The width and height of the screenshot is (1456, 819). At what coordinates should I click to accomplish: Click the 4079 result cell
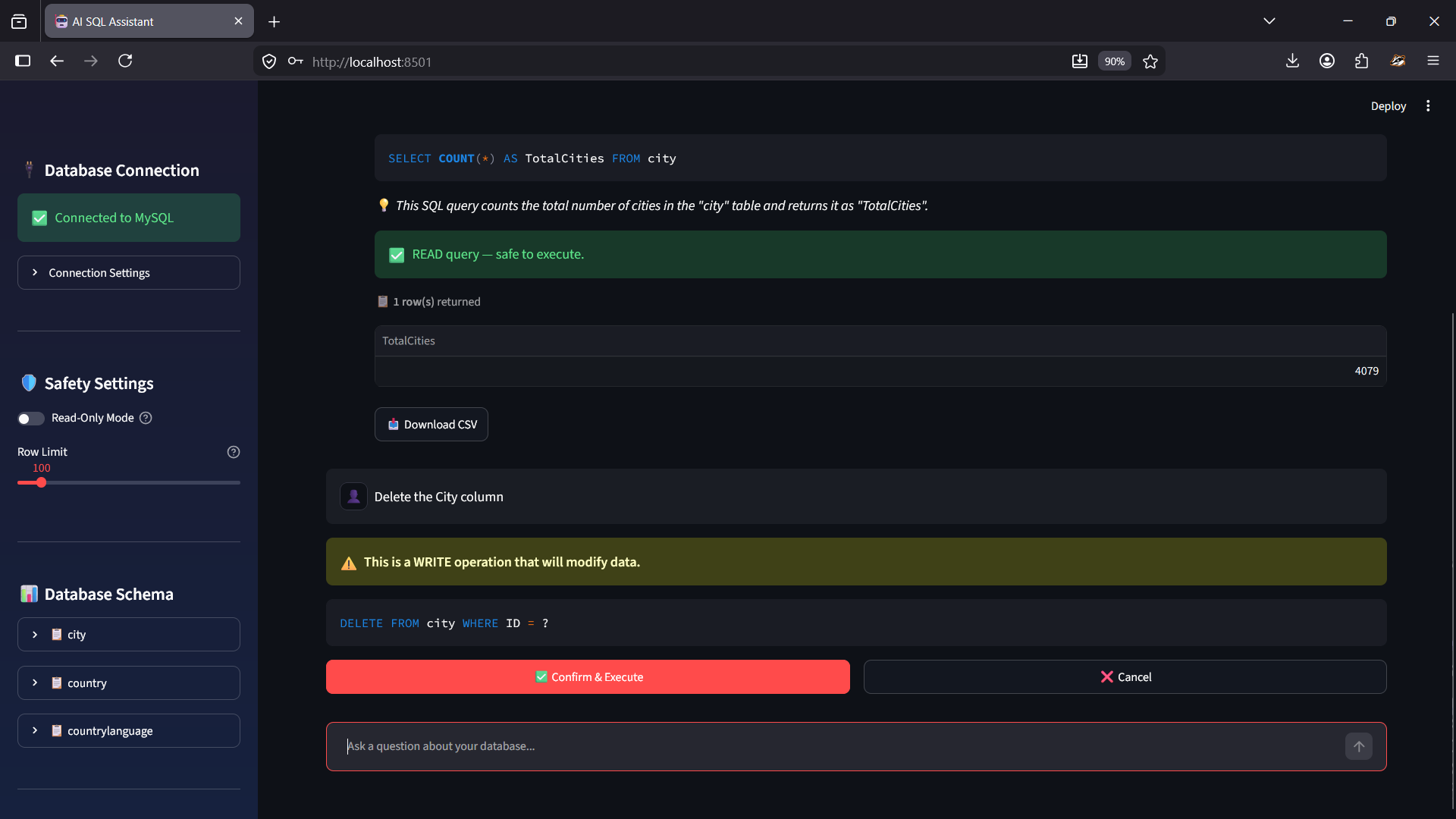880,371
